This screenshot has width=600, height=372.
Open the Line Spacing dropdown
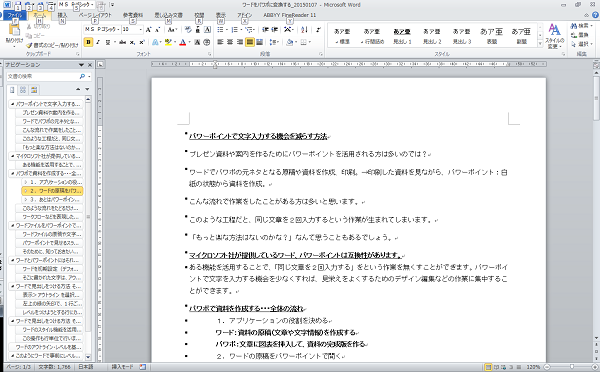point(274,42)
